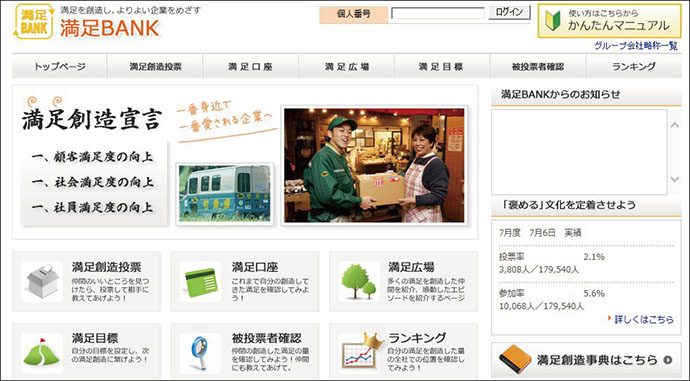Click the green beginner mark icon

point(553,21)
